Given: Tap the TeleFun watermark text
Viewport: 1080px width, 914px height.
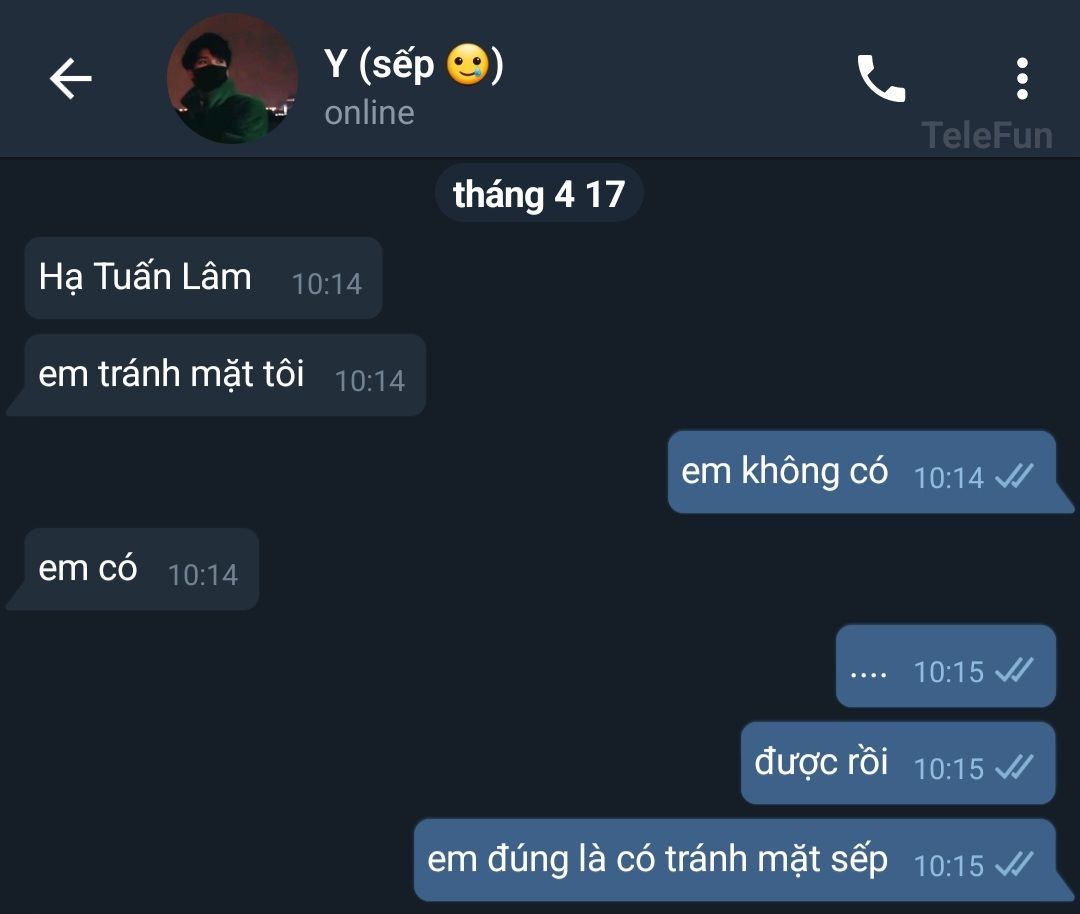Looking at the screenshot, I should [x=987, y=135].
